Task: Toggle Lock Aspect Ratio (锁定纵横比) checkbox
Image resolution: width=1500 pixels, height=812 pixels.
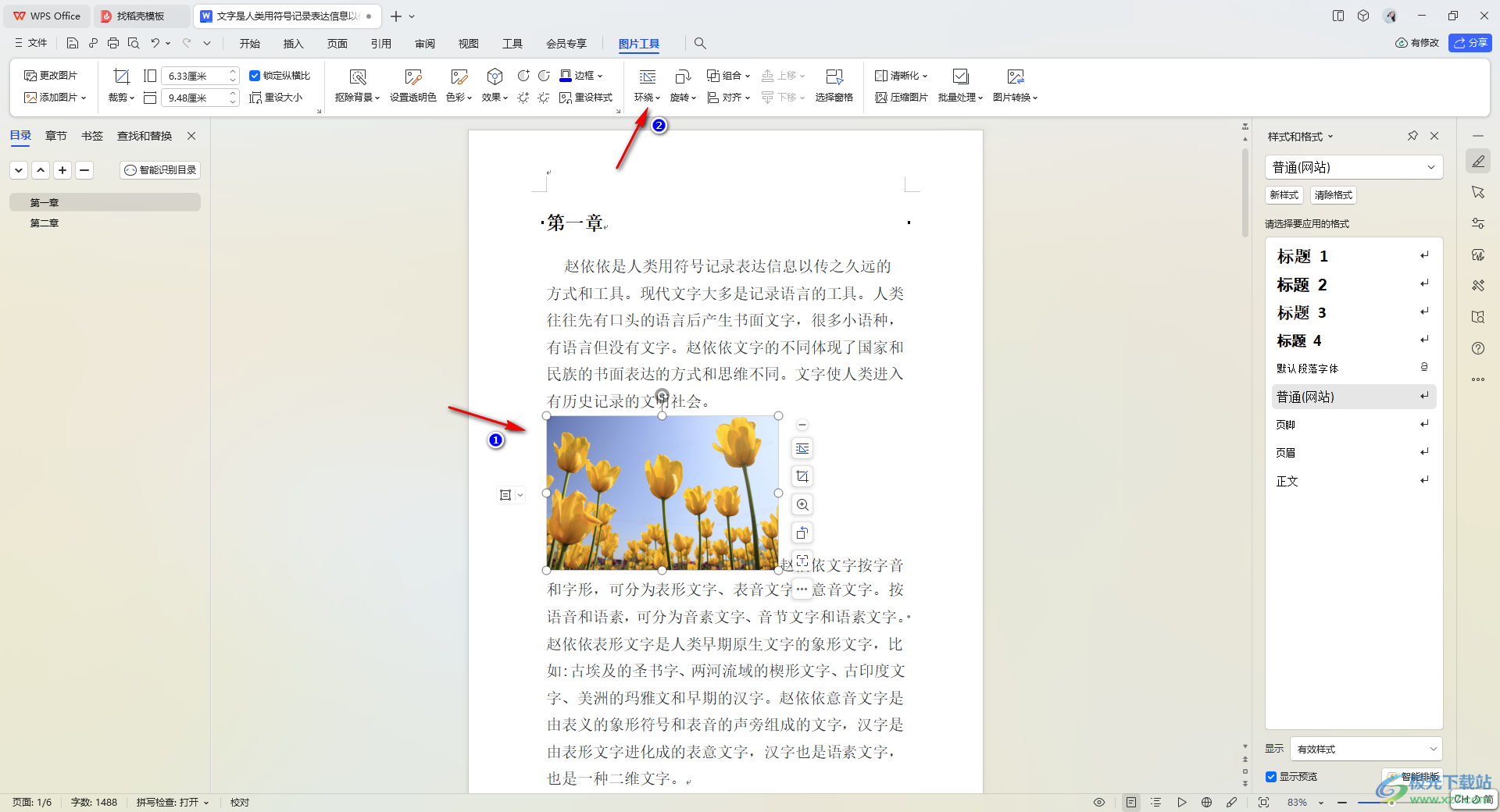Action: 255,76
